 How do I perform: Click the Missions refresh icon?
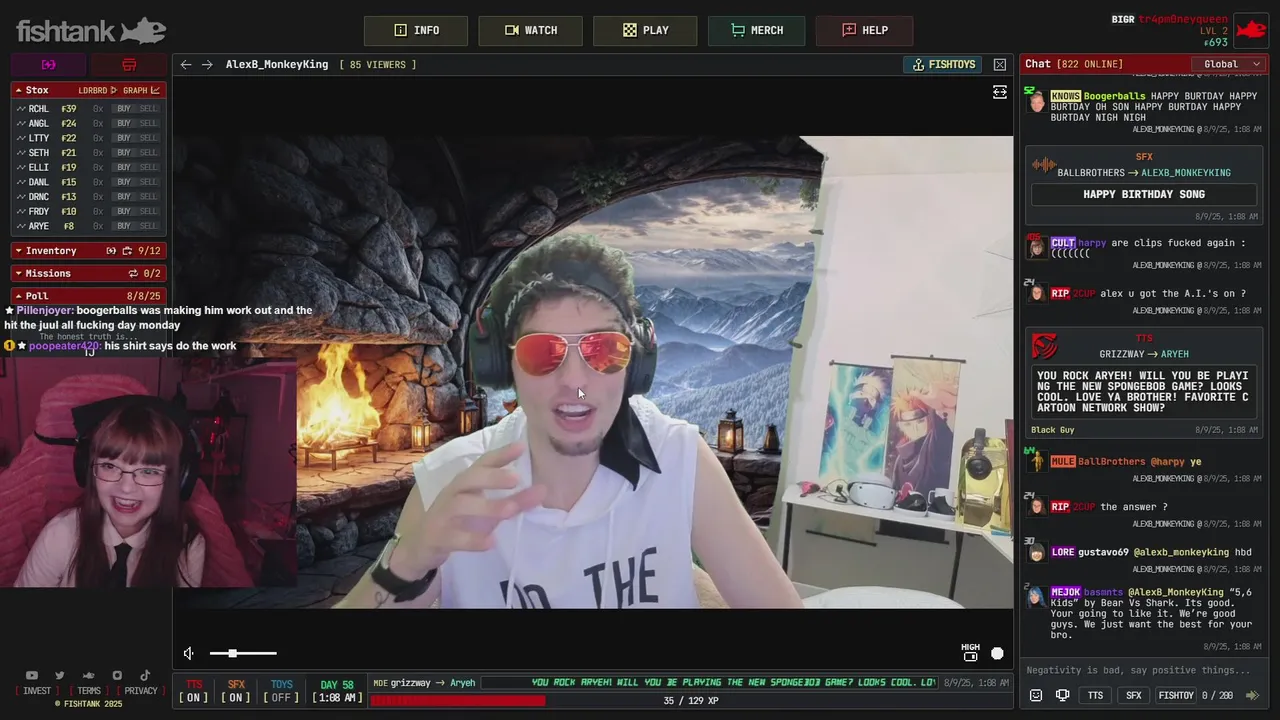pos(133,273)
